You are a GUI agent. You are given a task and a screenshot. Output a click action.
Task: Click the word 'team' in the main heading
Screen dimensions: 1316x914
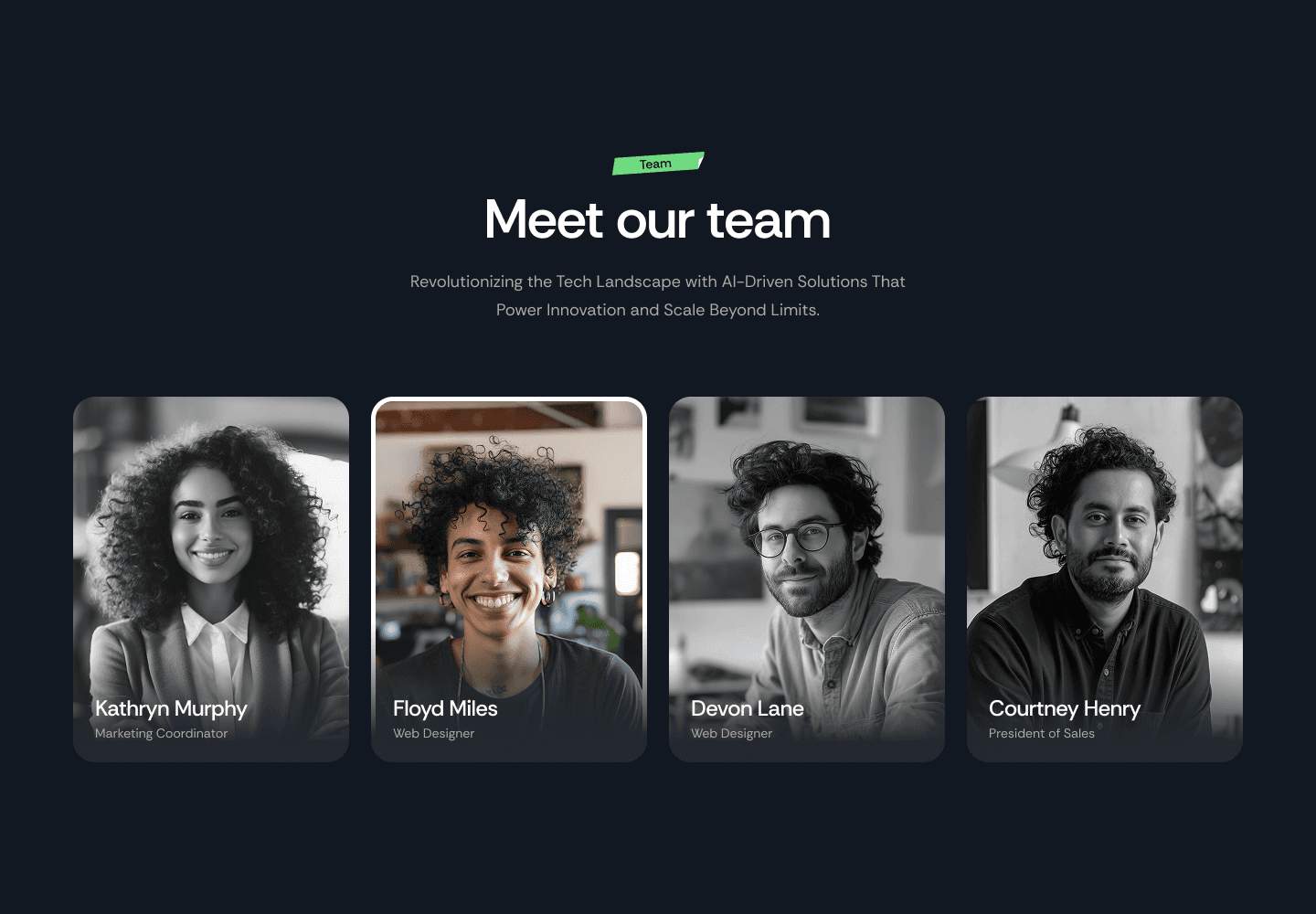(768, 220)
